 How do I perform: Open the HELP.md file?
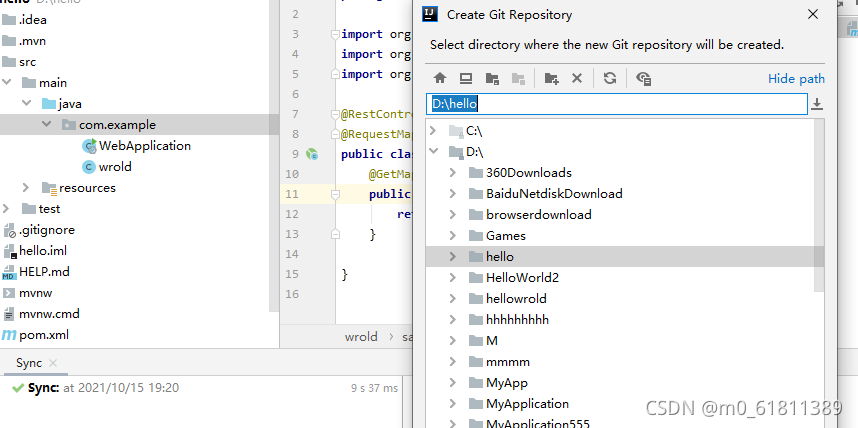(36, 271)
